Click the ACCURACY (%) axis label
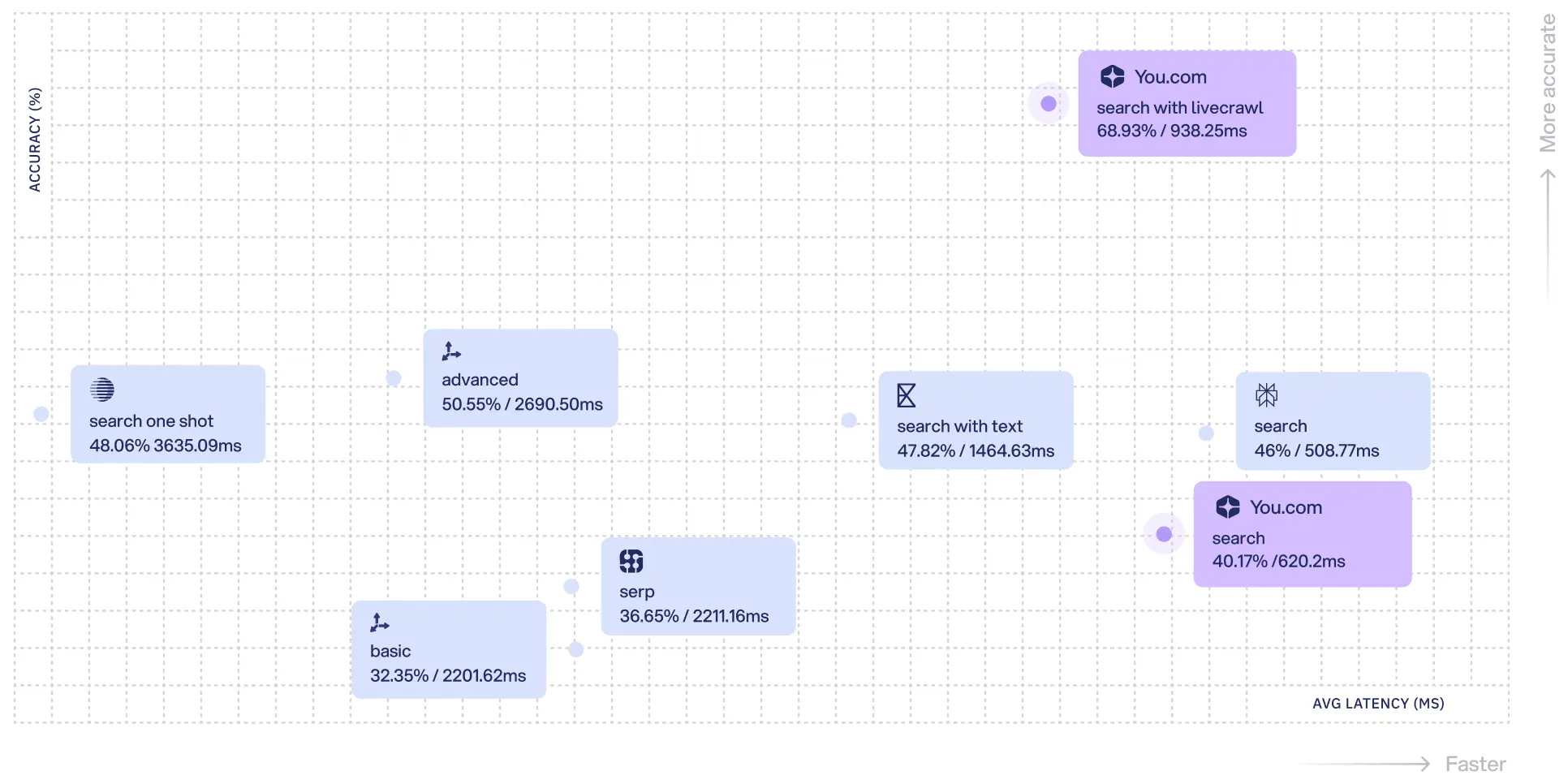The height and width of the screenshot is (784, 1568). tap(35, 140)
